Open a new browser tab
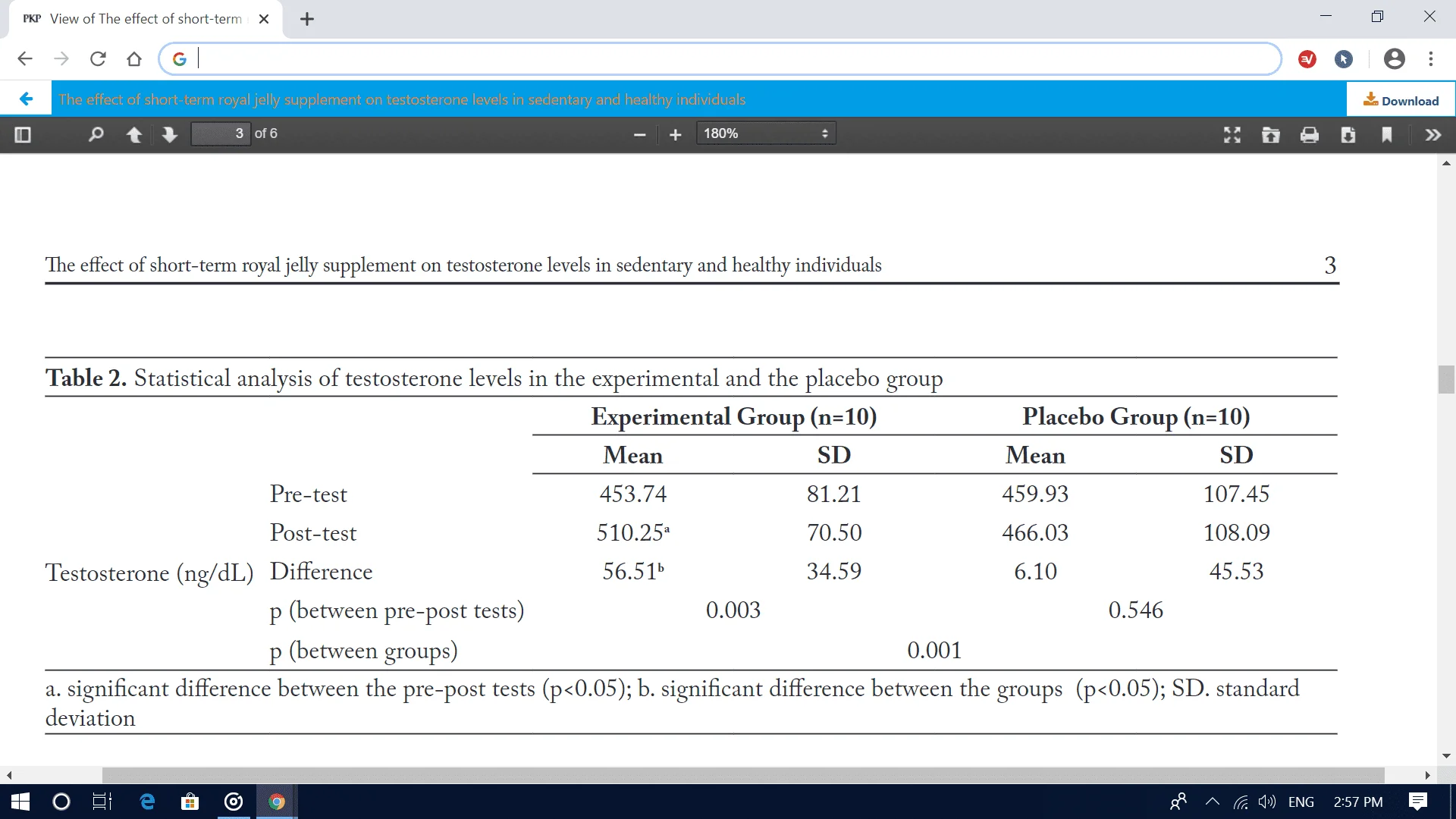The height and width of the screenshot is (819, 1456). (307, 19)
